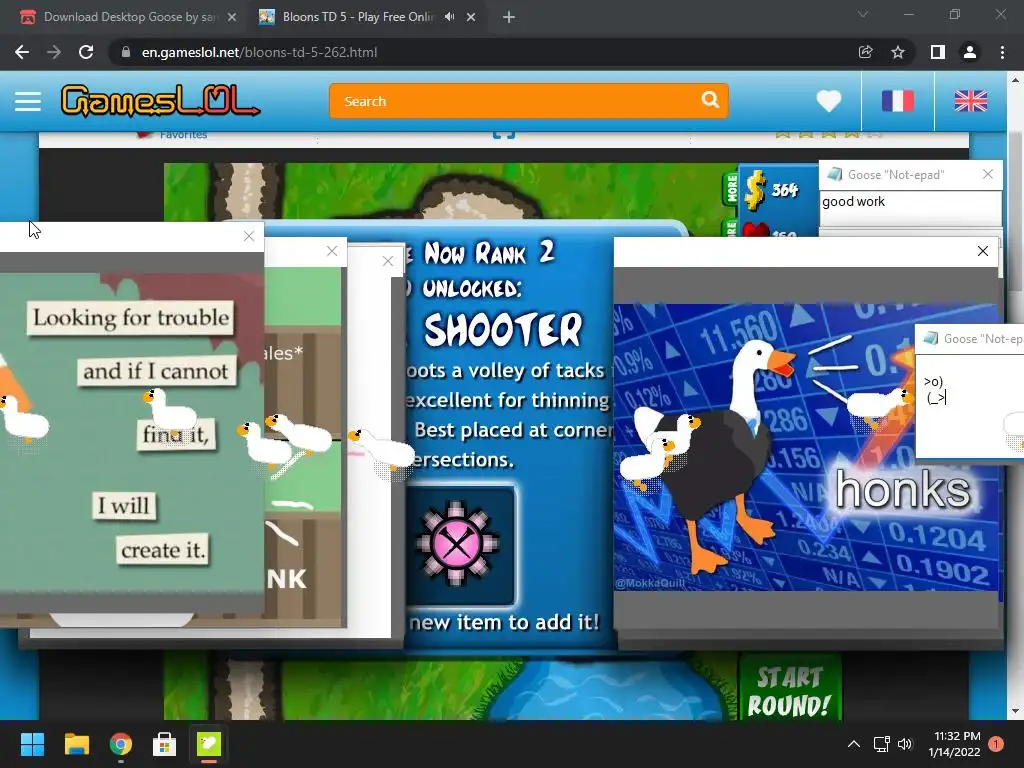Screen dimensions: 1024x768
Task: Open Chrome from the taskbar
Action: [x=121, y=744]
